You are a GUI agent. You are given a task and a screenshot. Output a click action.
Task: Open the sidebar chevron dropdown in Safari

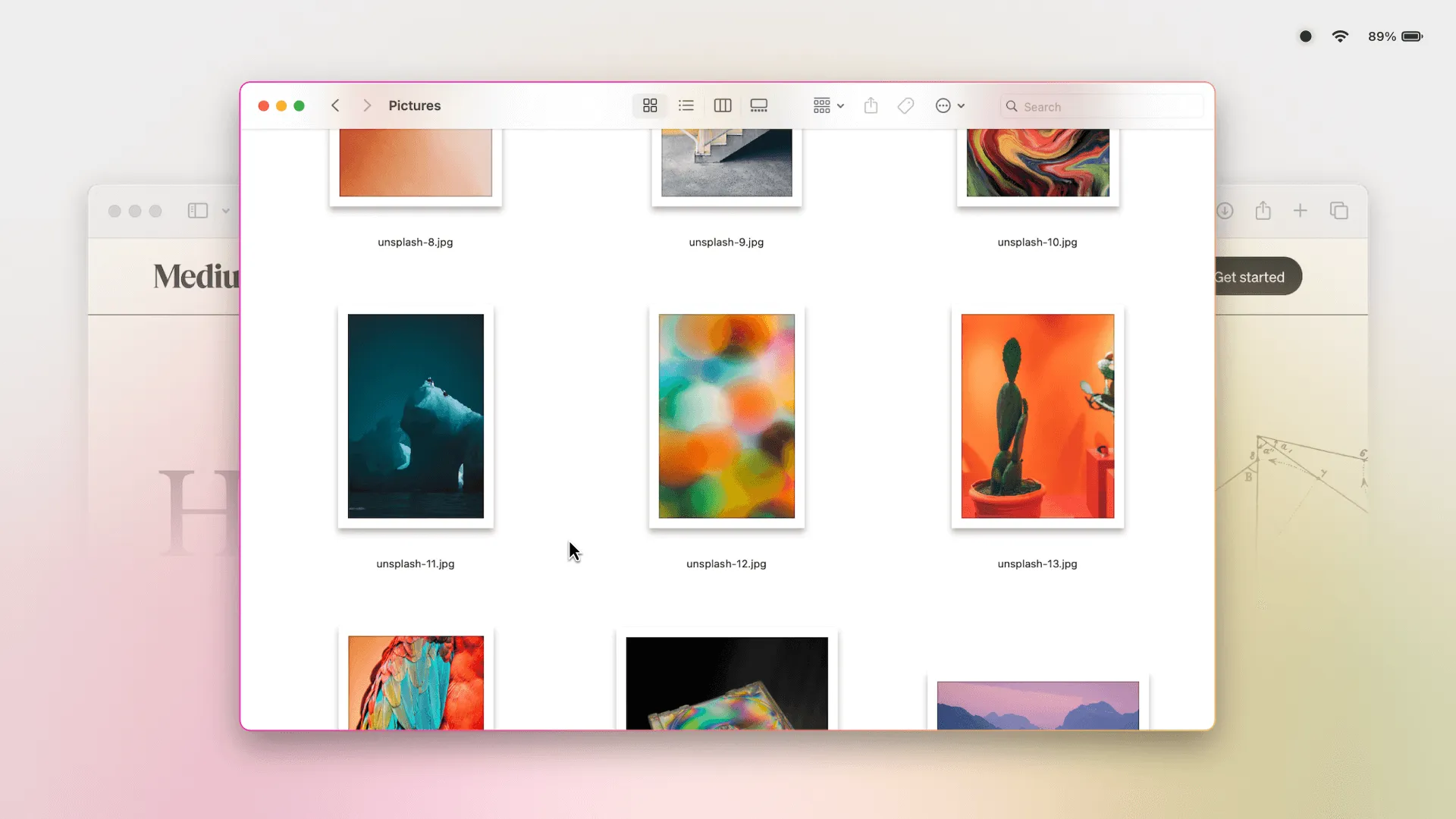coord(225,211)
